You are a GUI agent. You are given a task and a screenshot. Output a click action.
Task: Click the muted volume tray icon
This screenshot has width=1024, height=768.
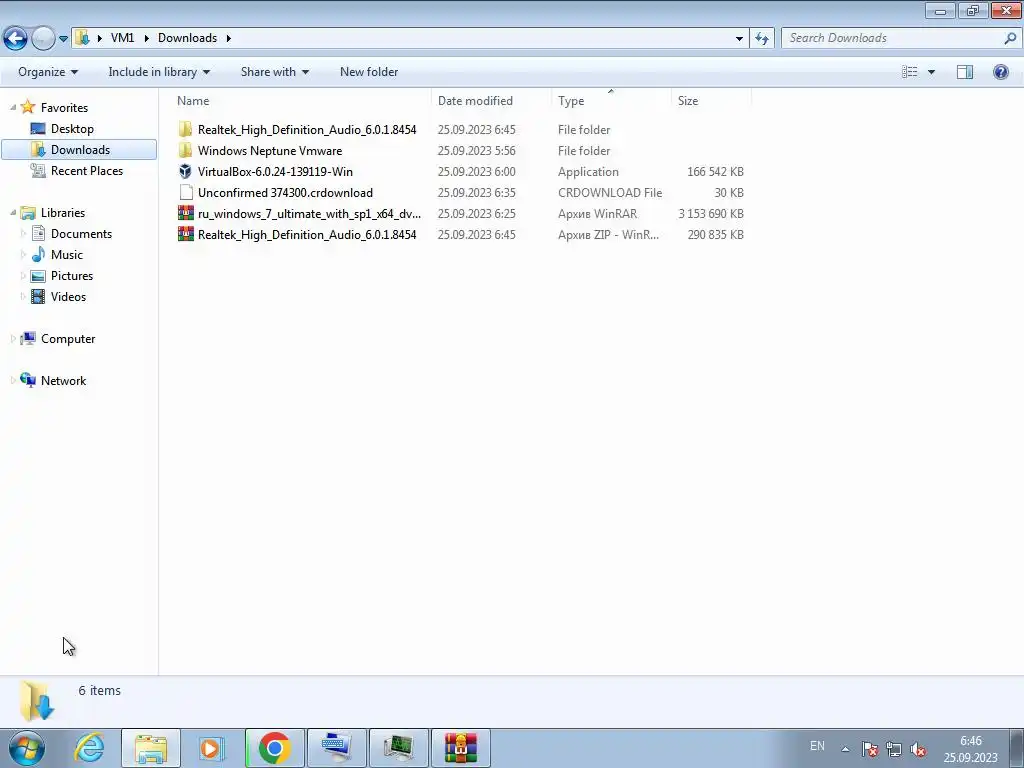tap(918, 749)
